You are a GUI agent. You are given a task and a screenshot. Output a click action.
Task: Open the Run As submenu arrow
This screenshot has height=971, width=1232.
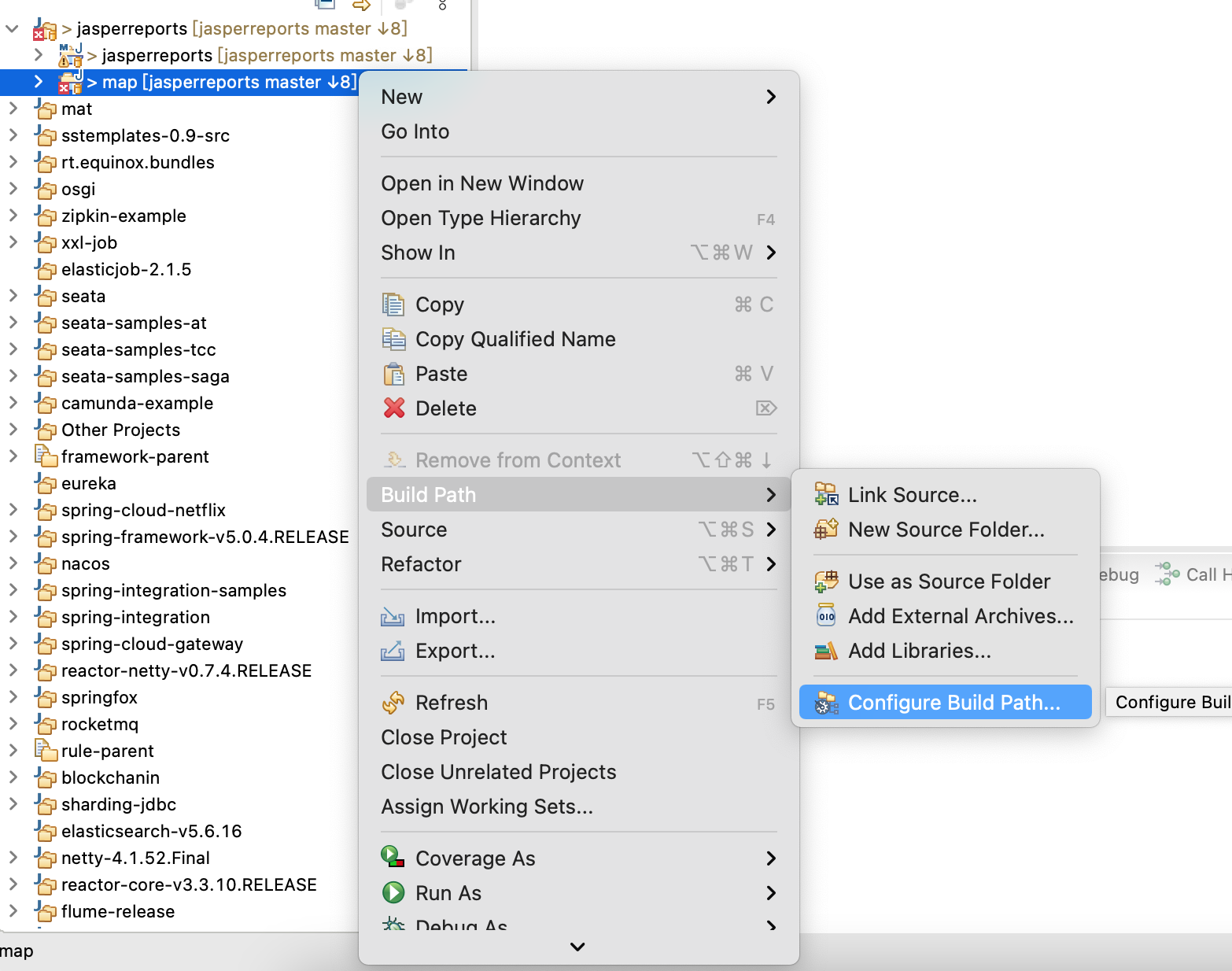click(771, 893)
